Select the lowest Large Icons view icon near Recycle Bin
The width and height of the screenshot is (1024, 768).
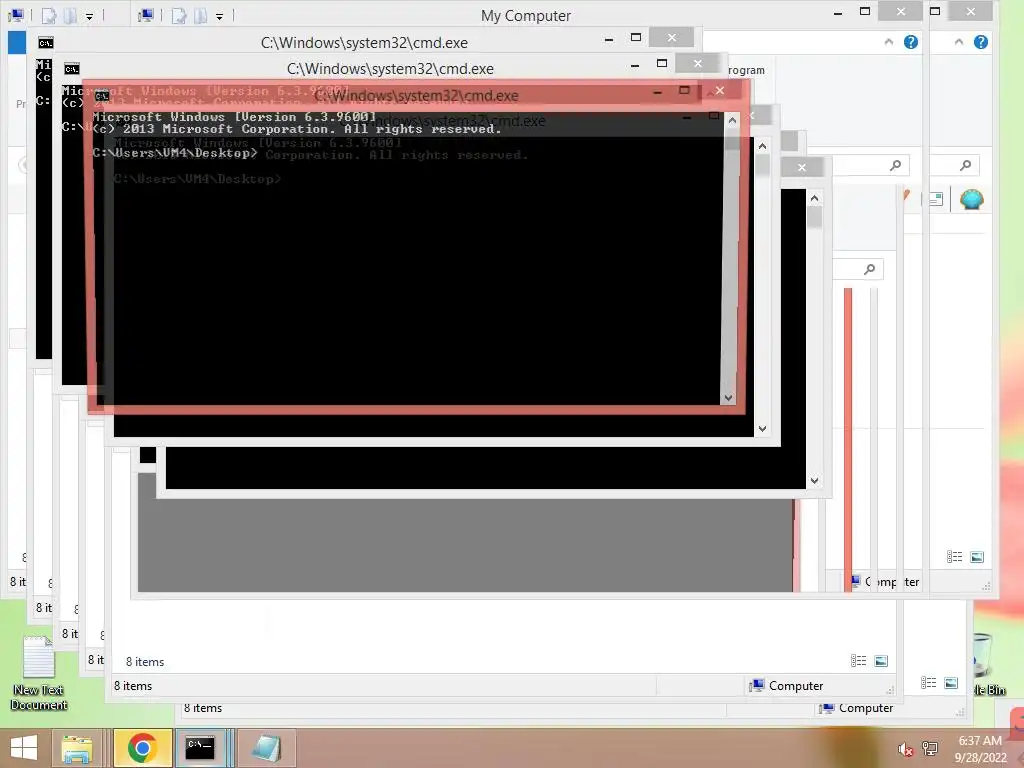click(x=951, y=683)
